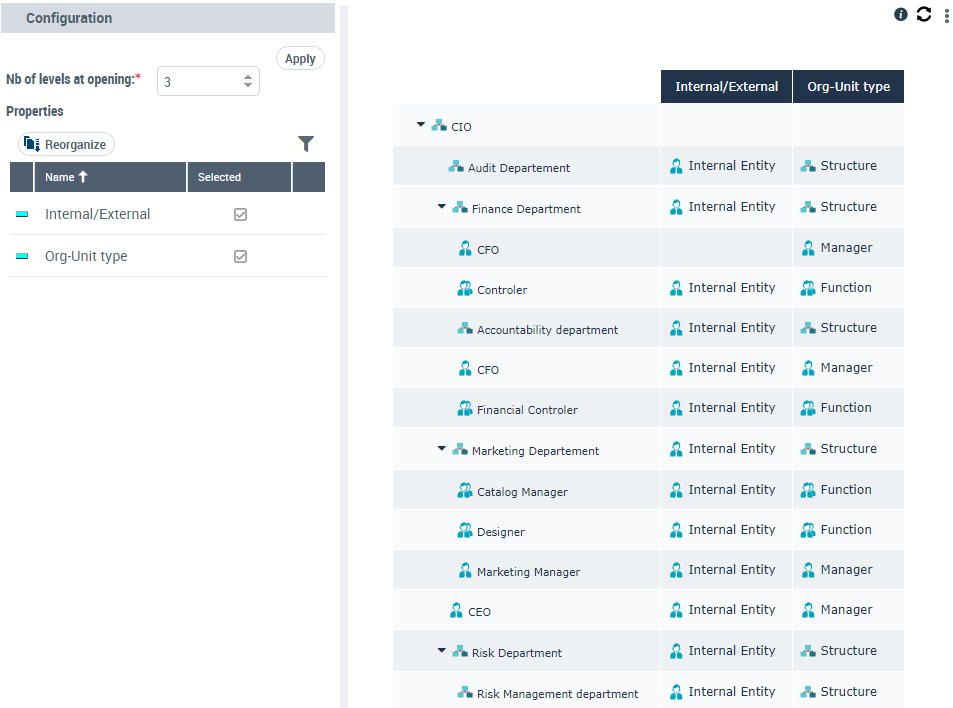The height and width of the screenshot is (708, 953).
Task: Click the info icon at top right
Action: (x=900, y=14)
